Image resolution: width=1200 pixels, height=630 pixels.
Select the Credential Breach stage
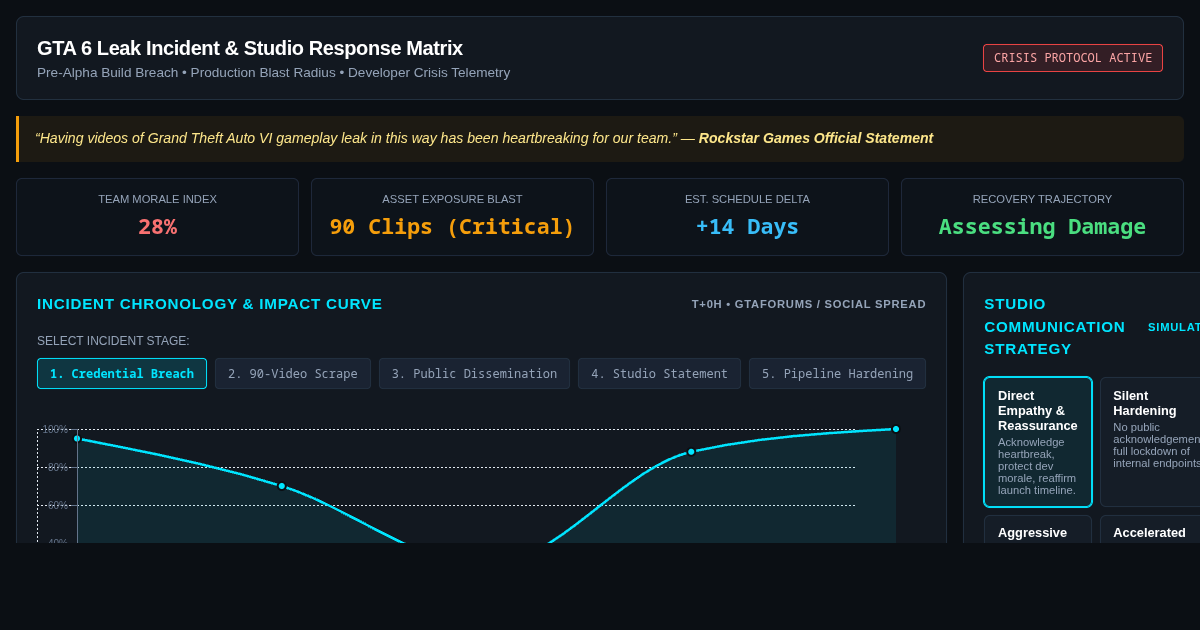(122, 373)
